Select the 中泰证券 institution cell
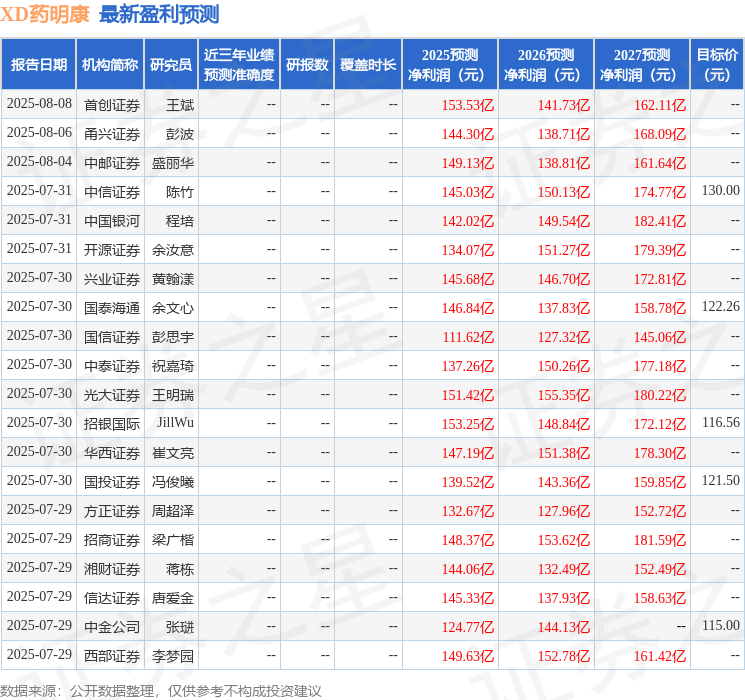The width and height of the screenshot is (745, 700). (x=112, y=366)
